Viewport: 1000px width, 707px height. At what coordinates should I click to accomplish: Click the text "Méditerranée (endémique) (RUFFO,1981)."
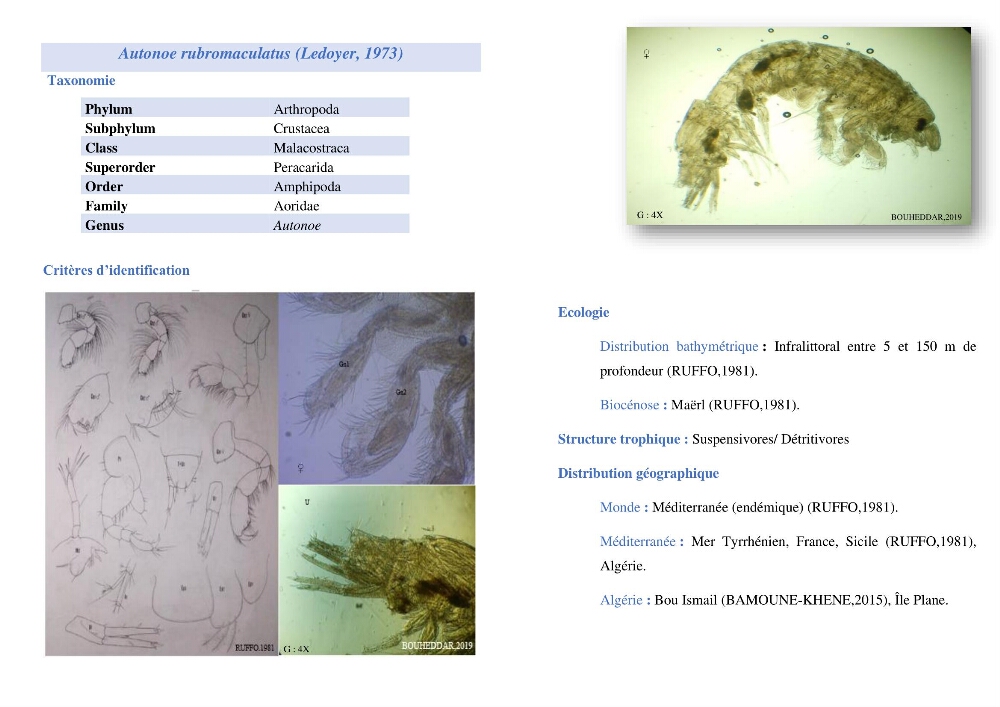(775, 507)
